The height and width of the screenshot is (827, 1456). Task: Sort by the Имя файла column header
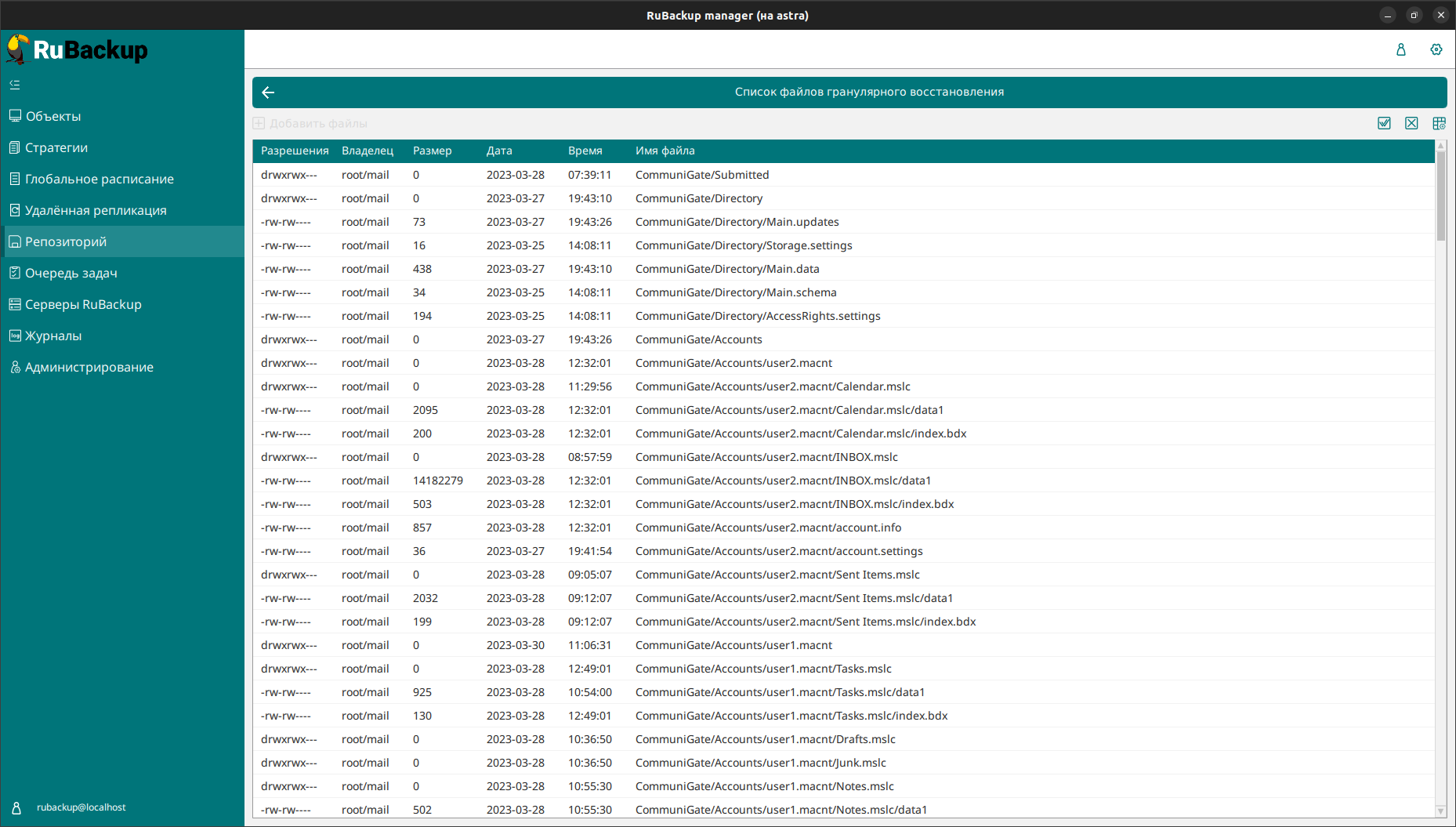point(665,151)
